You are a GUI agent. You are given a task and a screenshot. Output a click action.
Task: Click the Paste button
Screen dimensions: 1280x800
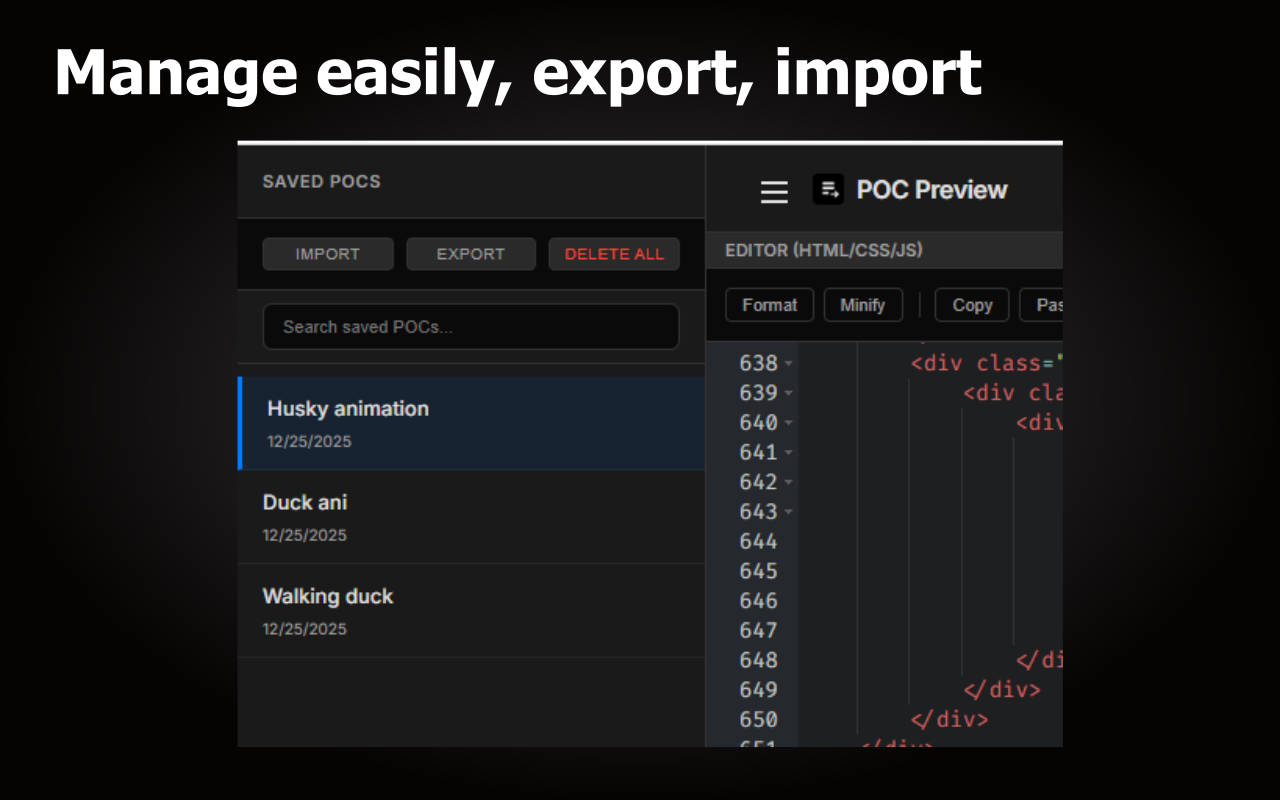click(x=1047, y=305)
